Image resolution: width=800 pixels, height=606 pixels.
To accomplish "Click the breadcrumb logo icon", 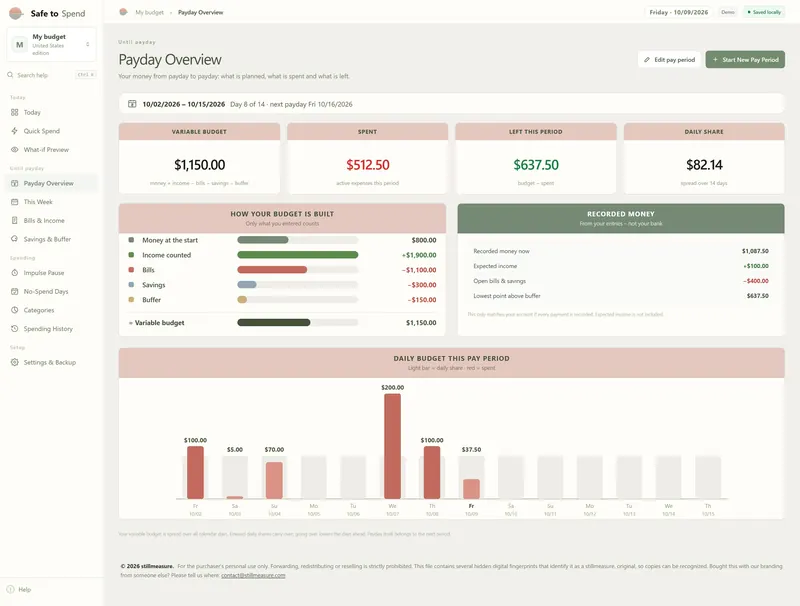I will pos(123,12).
